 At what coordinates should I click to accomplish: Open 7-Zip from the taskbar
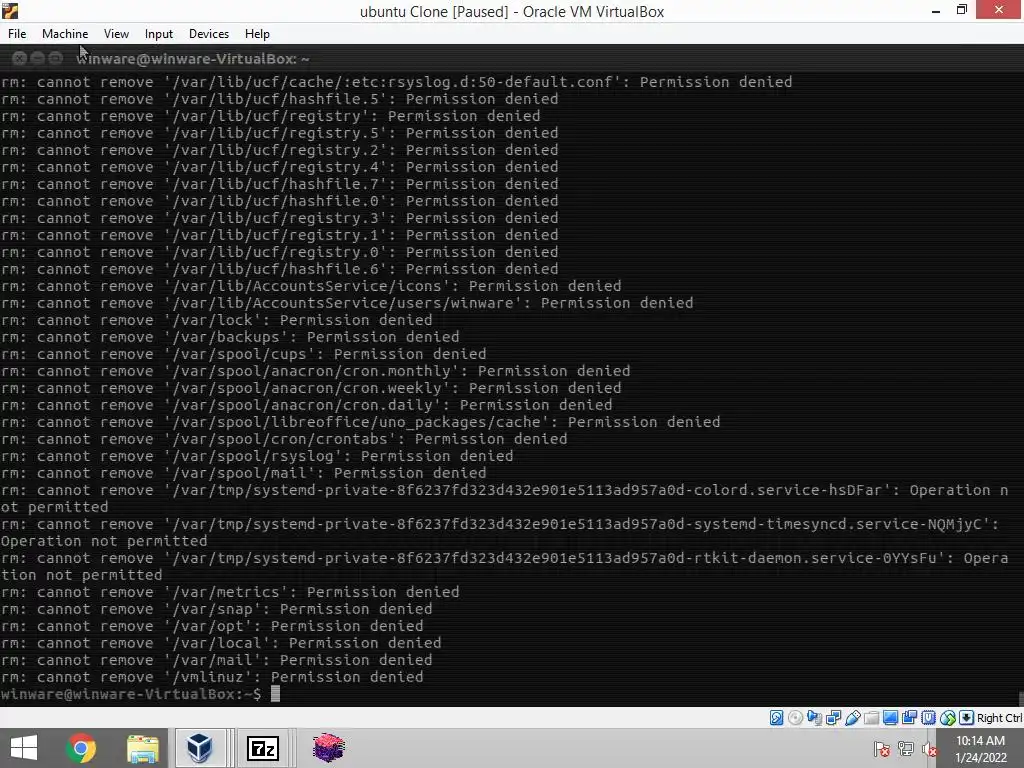pos(263,748)
